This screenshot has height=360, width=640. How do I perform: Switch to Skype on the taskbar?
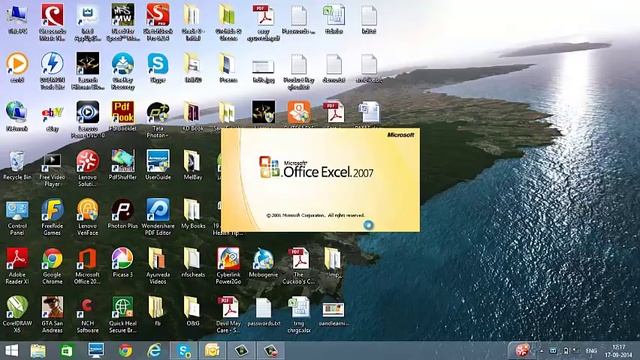183,351
